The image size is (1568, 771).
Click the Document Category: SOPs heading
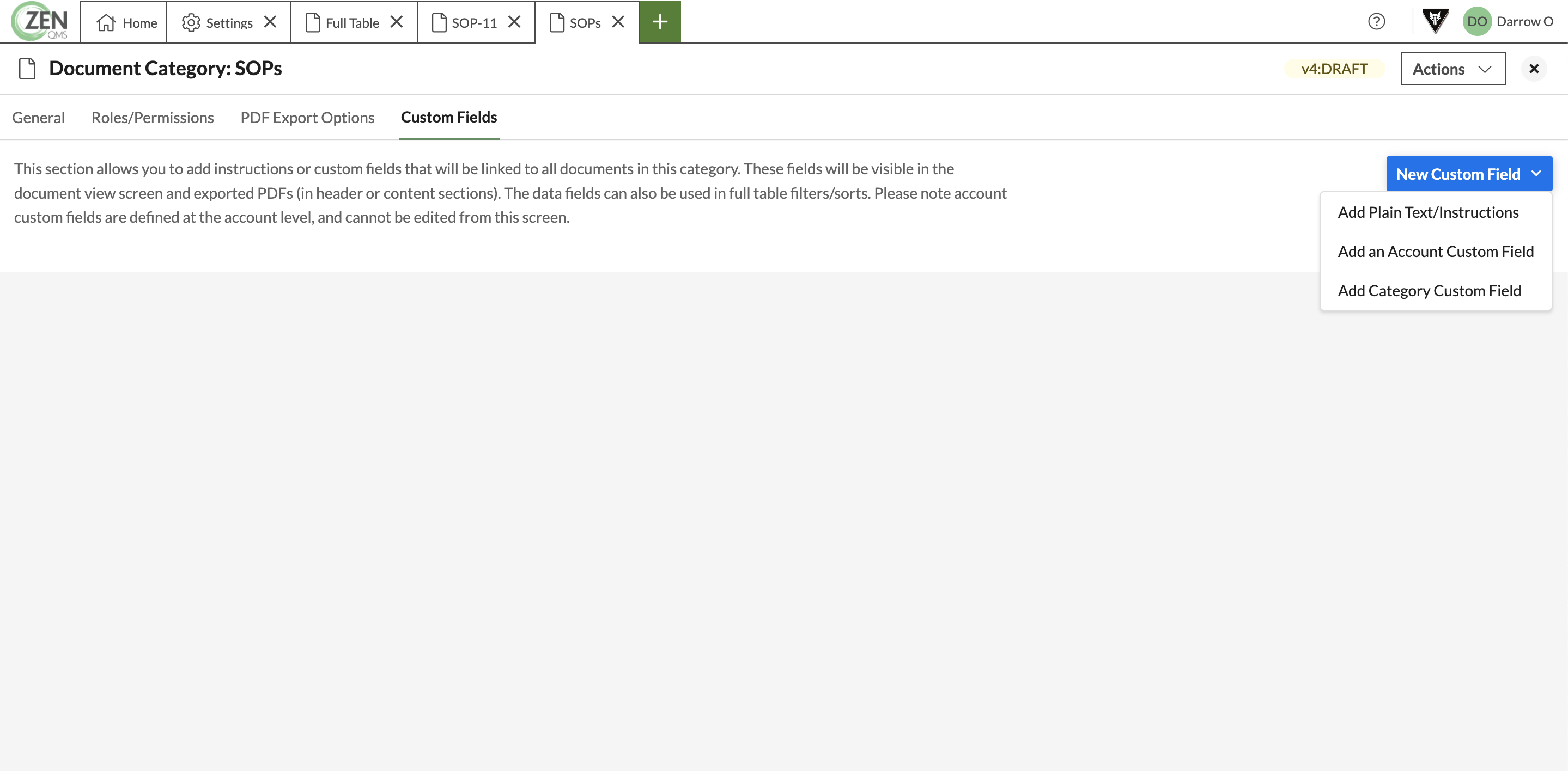(x=166, y=68)
